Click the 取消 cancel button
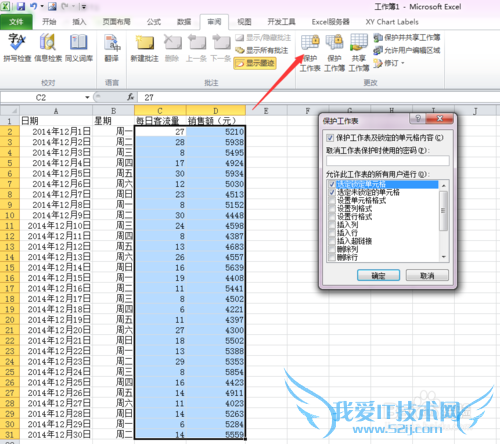 pyautogui.click(x=427, y=275)
